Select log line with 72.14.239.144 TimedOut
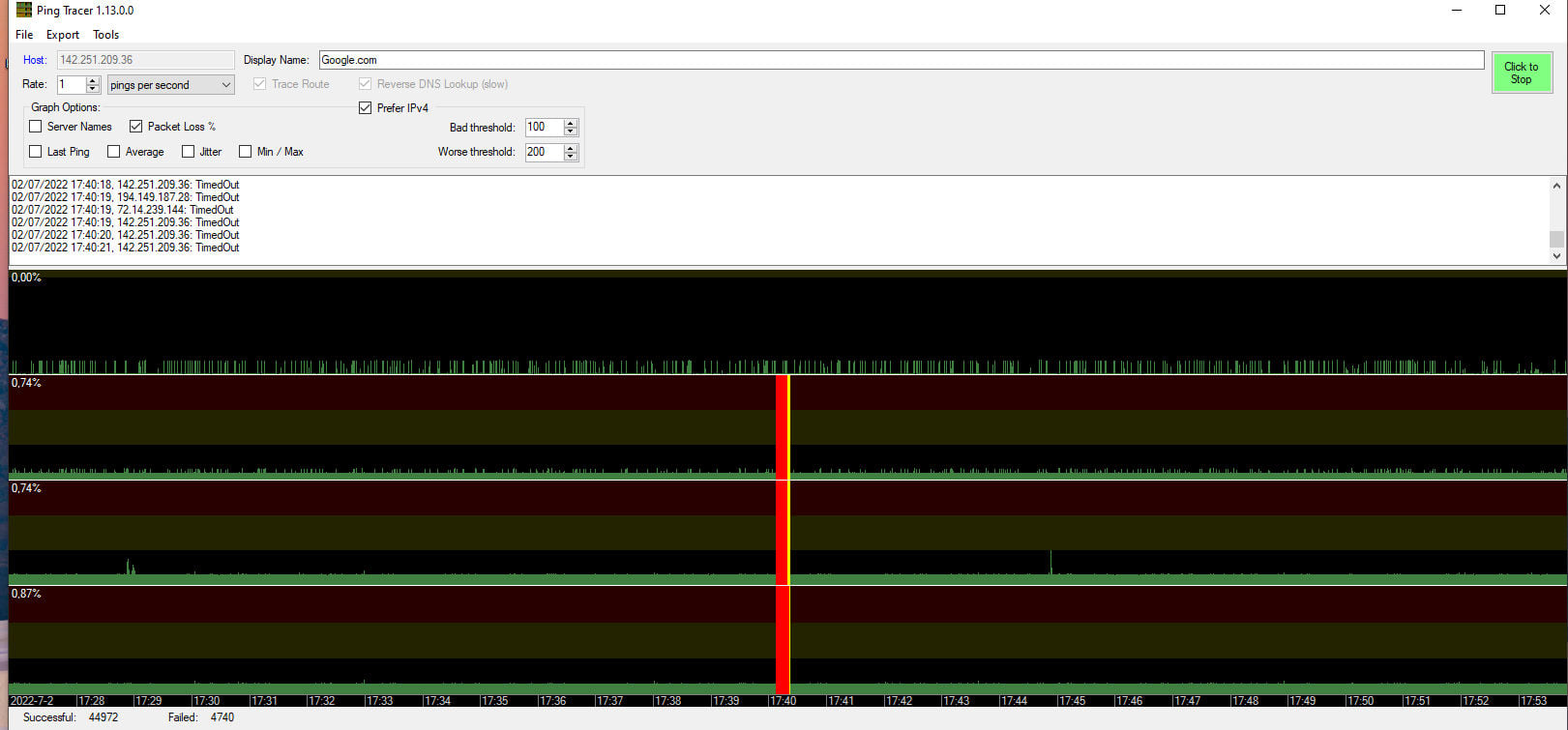The image size is (1568, 730). tap(123, 210)
